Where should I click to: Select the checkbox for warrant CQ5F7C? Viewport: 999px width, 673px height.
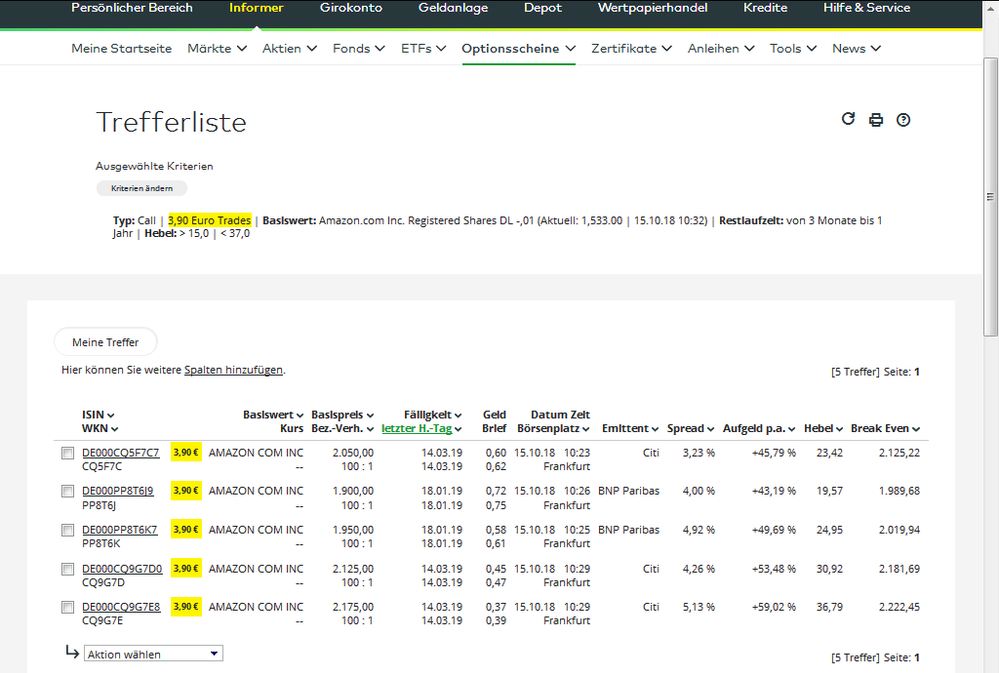click(67, 452)
